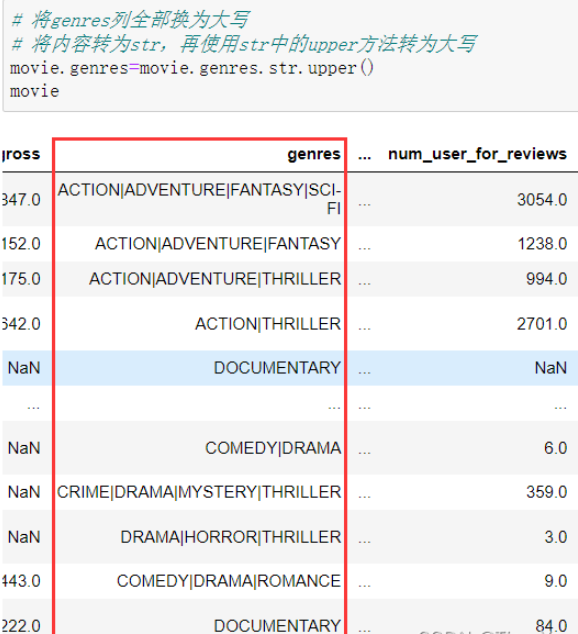Click the review count 994.0

[x=546, y=279]
